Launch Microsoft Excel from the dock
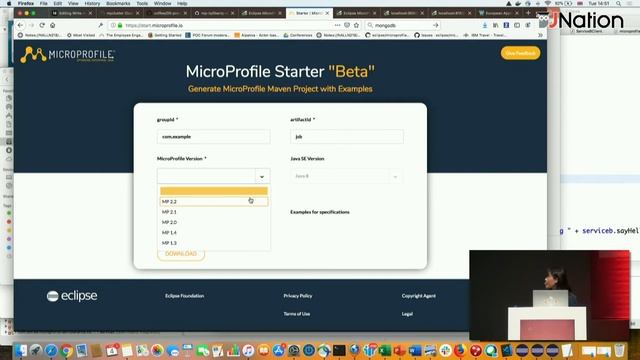The height and width of the screenshot is (360, 640). click(384, 350)
